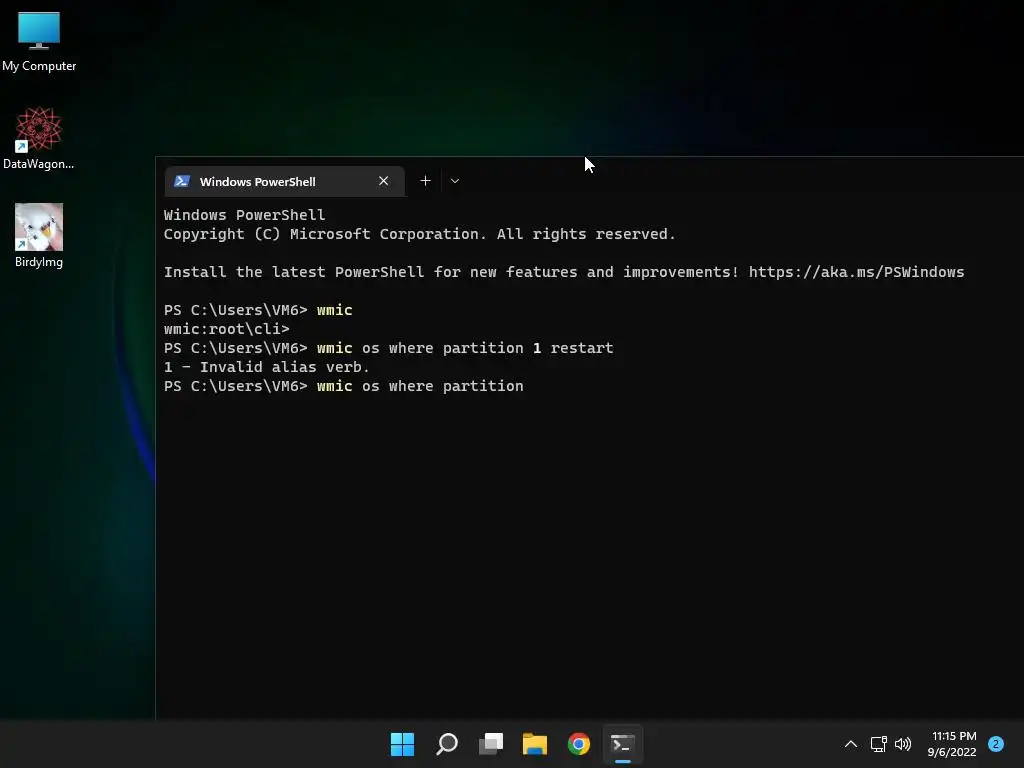Click the 'wmic os where partition 1 restart' line
Screen dimensions: 1024x768
pyautogui.click(x=389, y=348)
